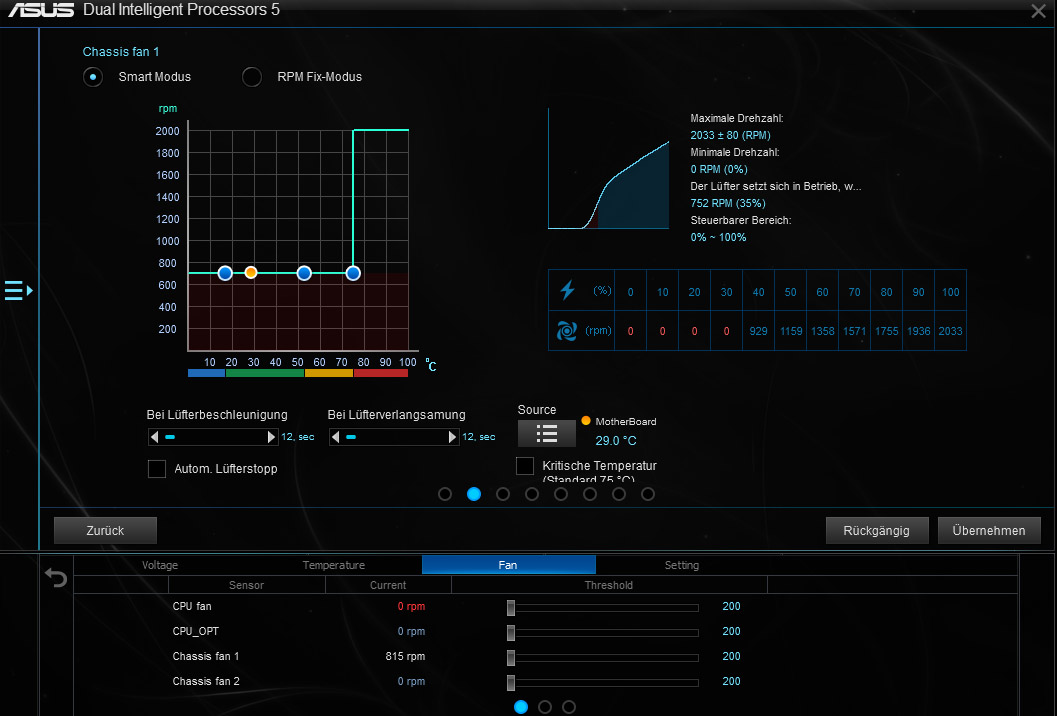Select the first fan page dot
Viewport: 1057px width, 716px height.
pyautogui.click(x=445, y=494)
